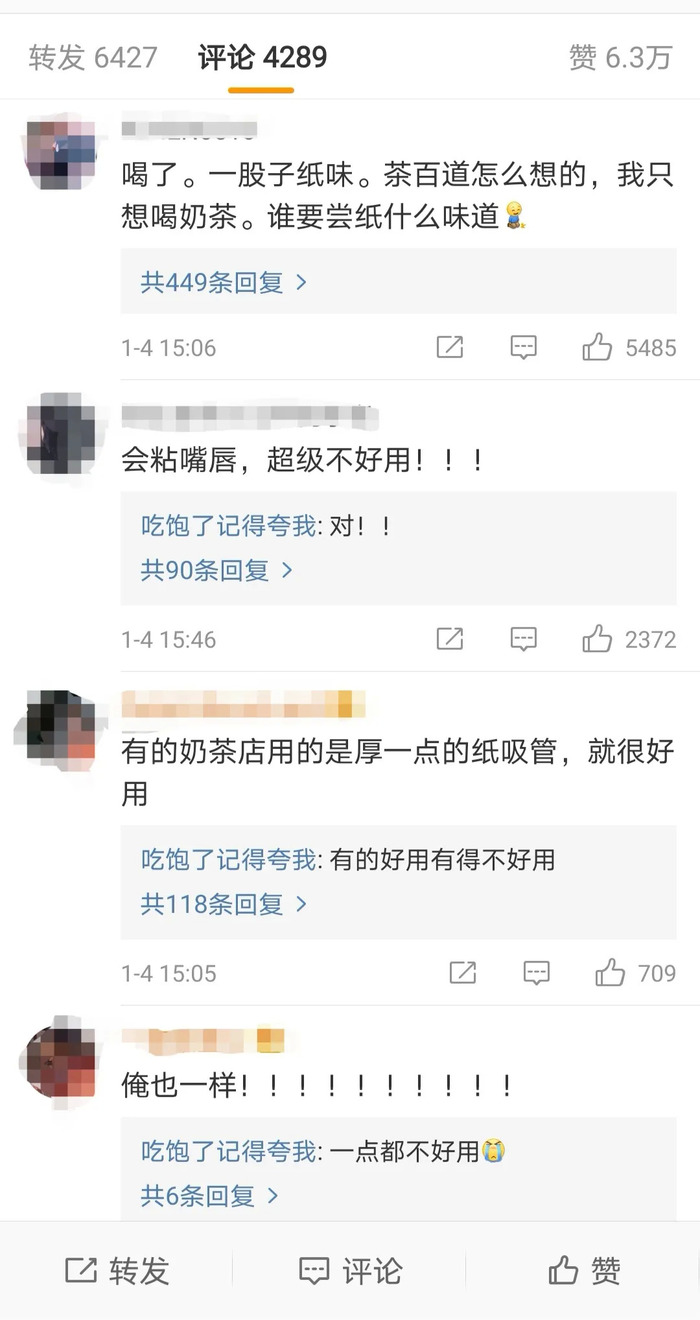Tap the bottom 转发 button

click(x=117, y=1271)
